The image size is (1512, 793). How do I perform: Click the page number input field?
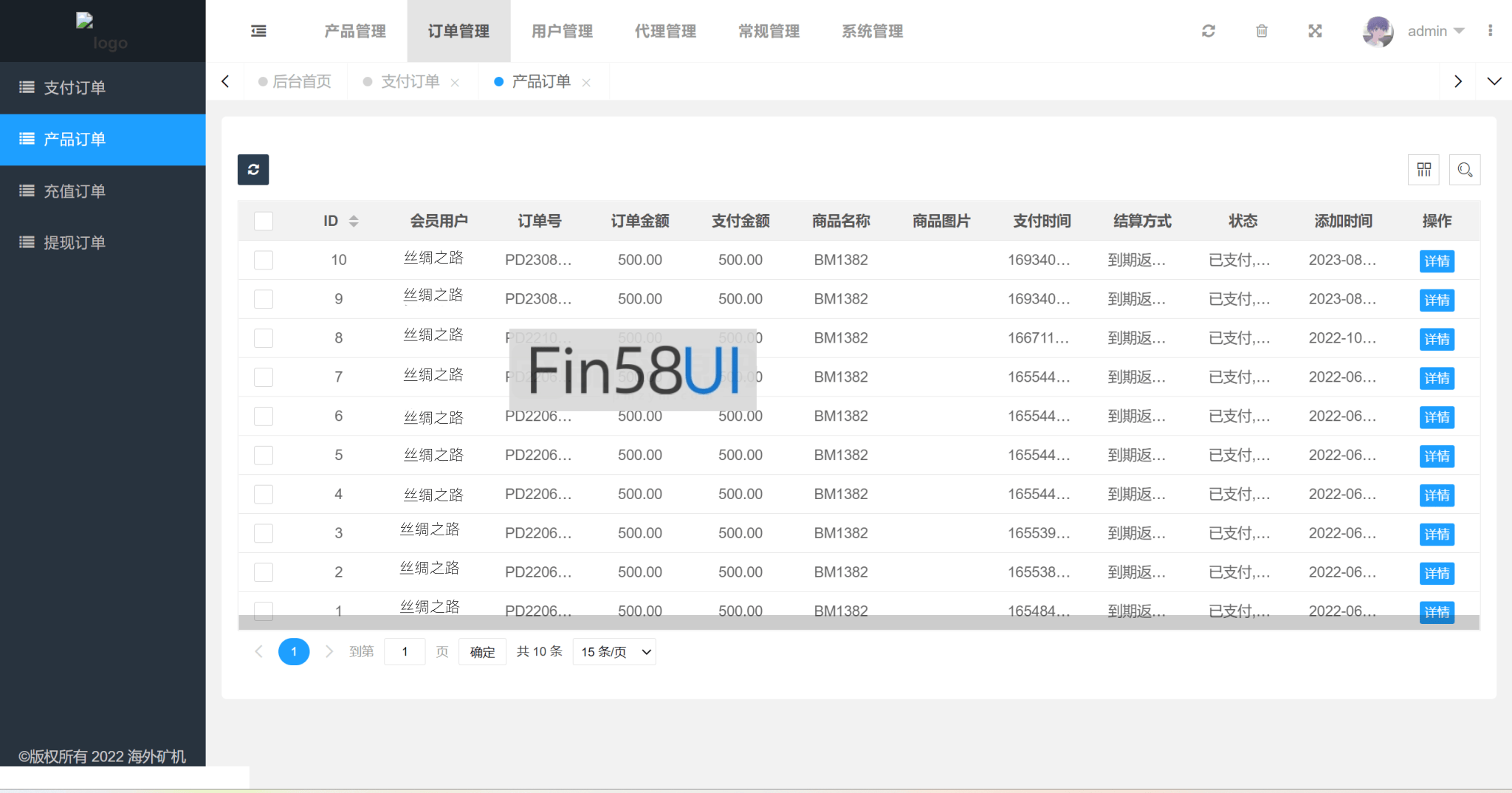pos(404,651)
